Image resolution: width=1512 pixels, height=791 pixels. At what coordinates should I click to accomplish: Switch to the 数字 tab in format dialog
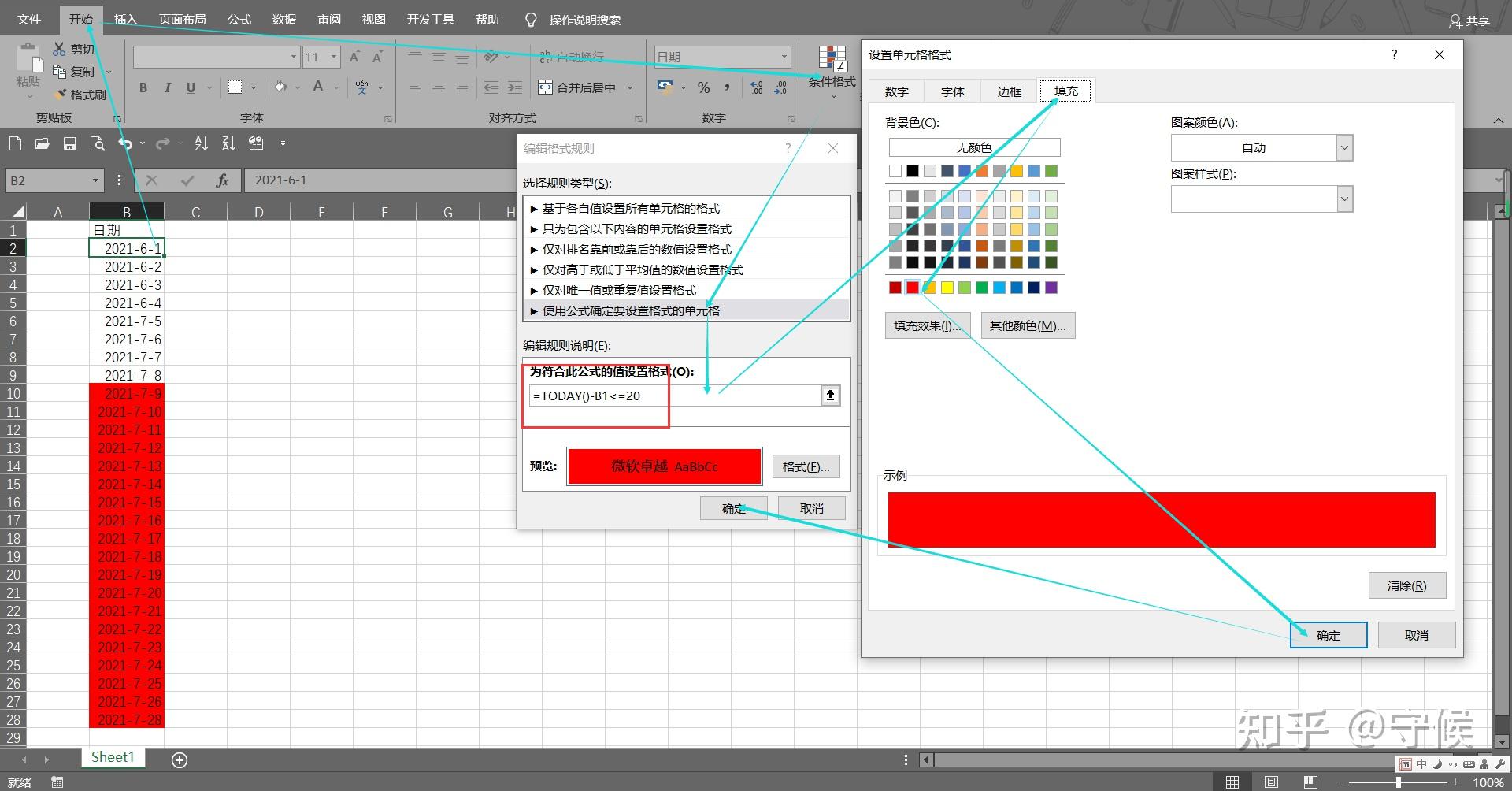coord(896,91)
